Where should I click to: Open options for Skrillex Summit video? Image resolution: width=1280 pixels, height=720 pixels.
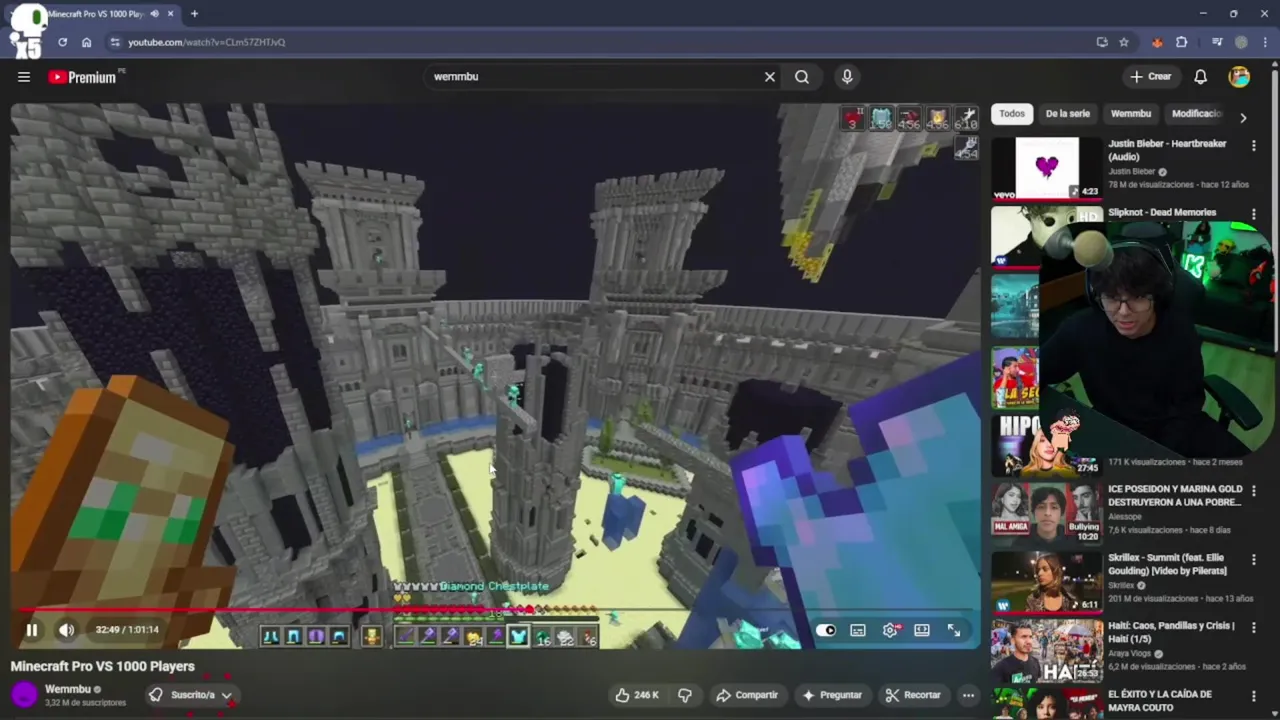pos(1253,561)
